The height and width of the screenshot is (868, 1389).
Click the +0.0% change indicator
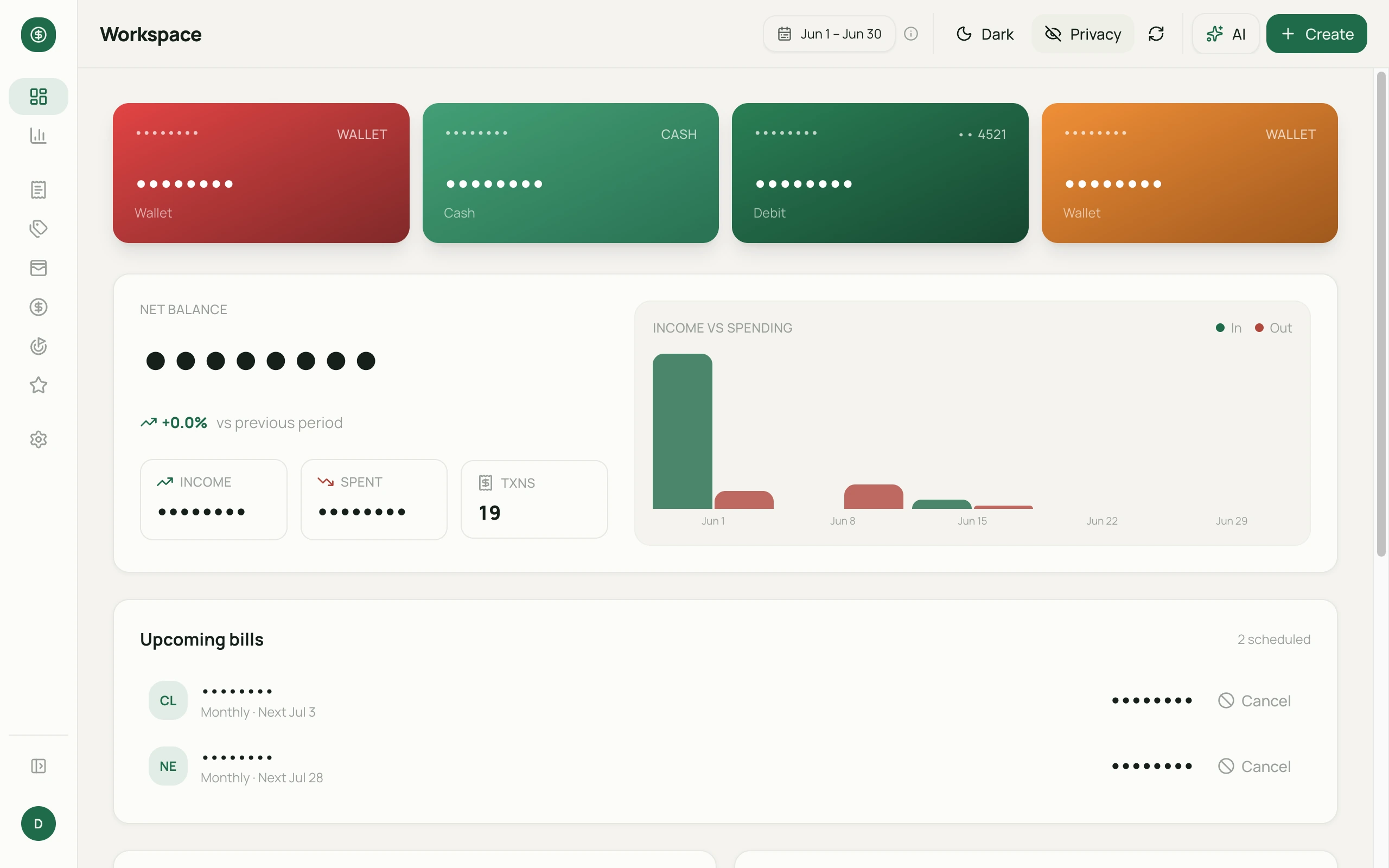click(174, 423)
